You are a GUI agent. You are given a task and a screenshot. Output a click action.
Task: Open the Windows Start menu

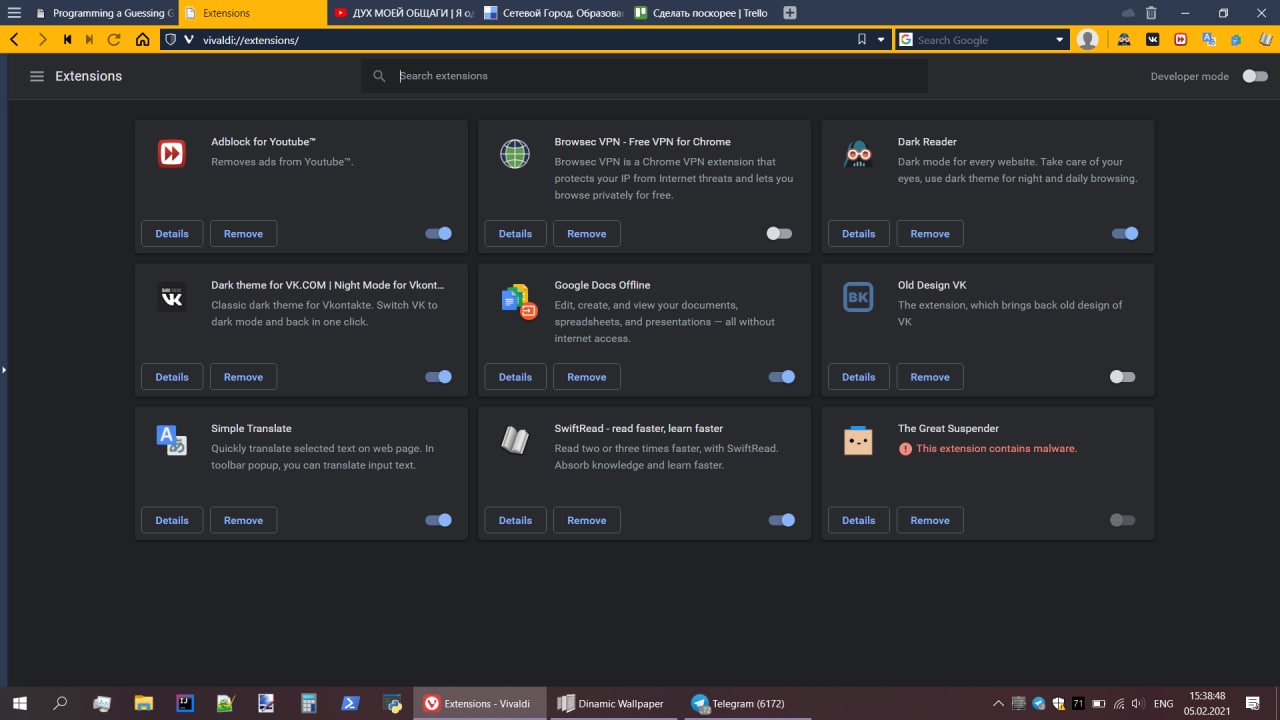coord(19,703)
